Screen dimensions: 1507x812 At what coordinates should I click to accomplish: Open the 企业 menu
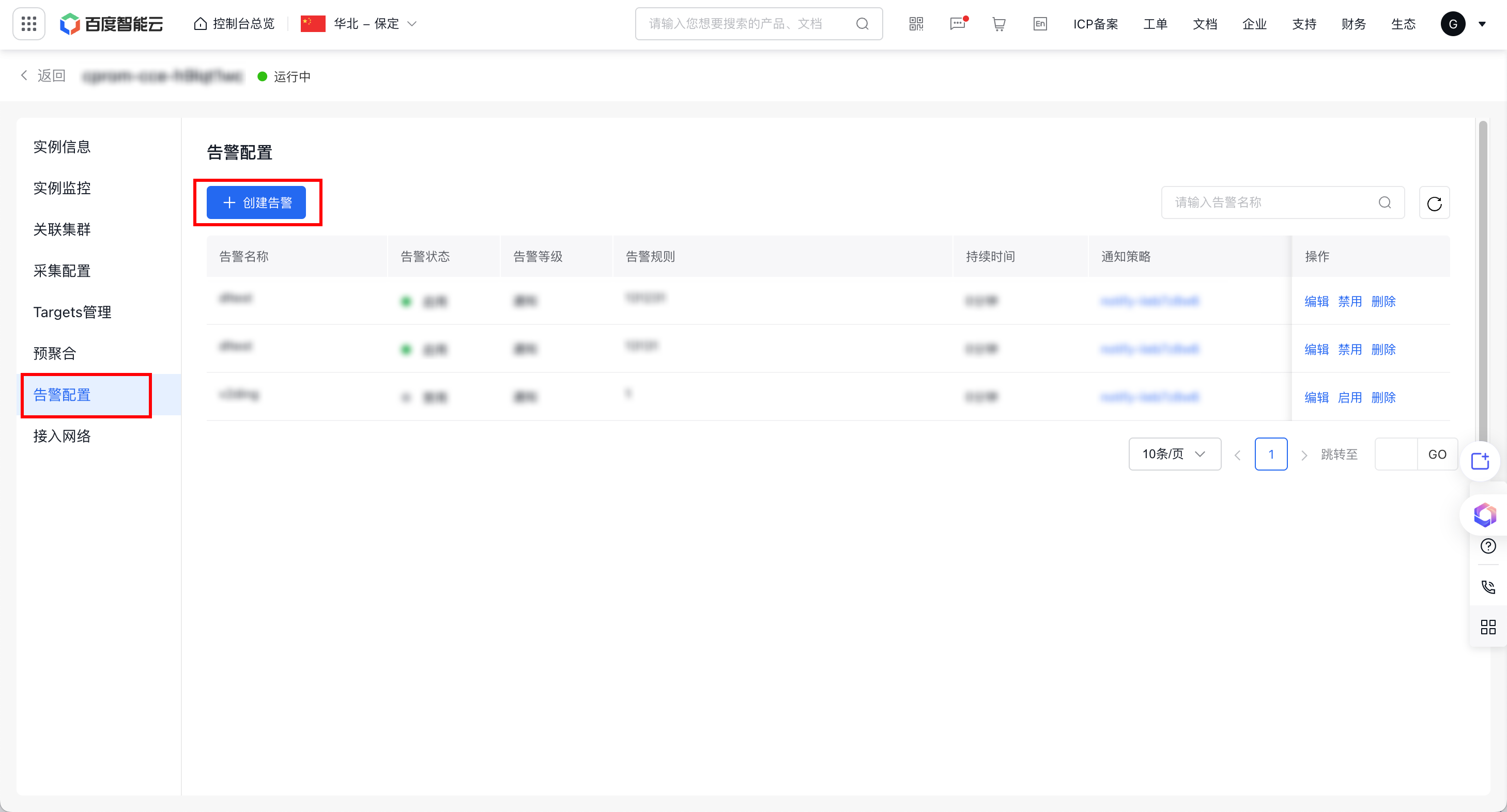[x=1254, y=24]
